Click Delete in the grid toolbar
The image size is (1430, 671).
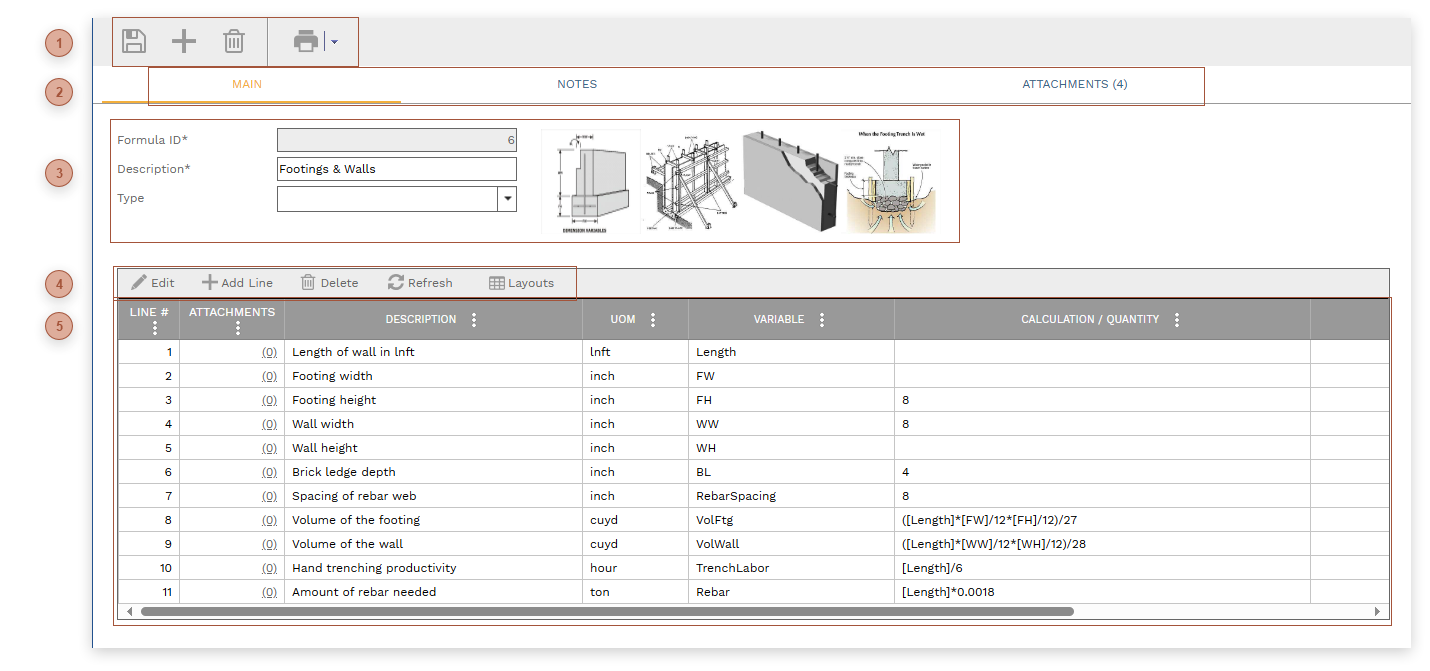tap(330, 283)
